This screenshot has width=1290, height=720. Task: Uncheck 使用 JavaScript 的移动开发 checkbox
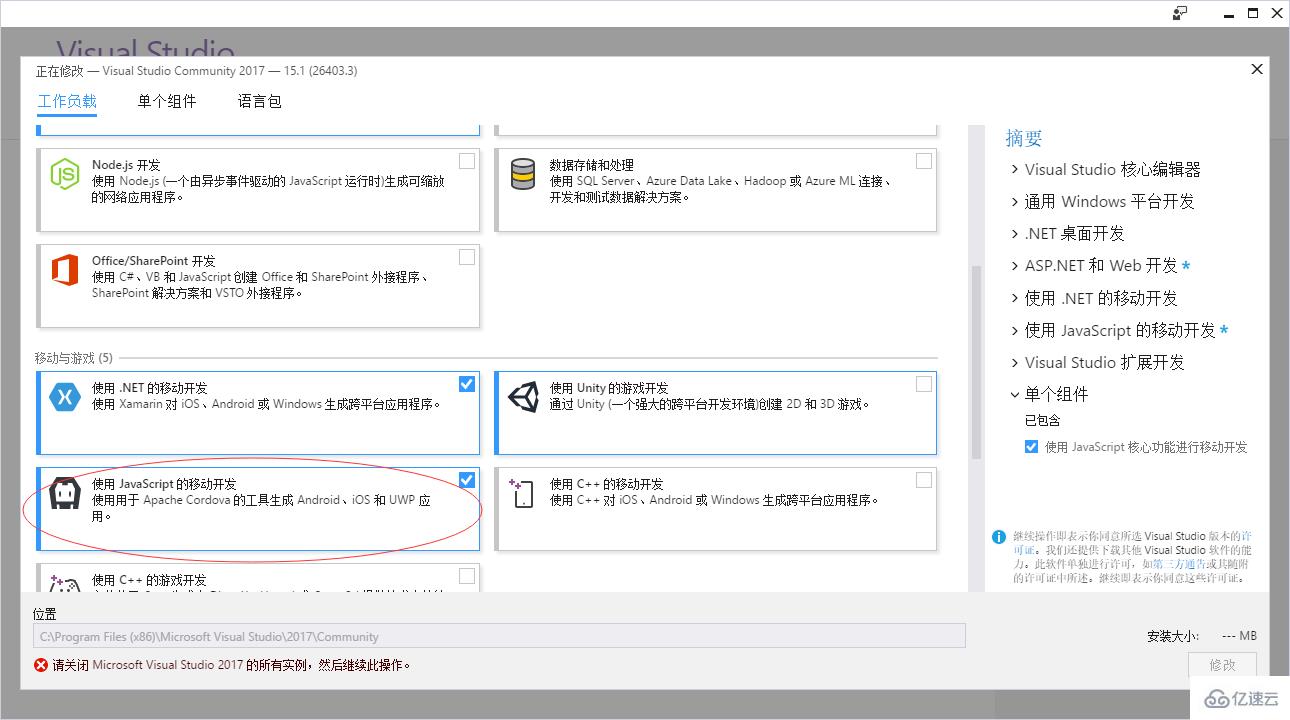pyautogui.click(x=467, y=480)
